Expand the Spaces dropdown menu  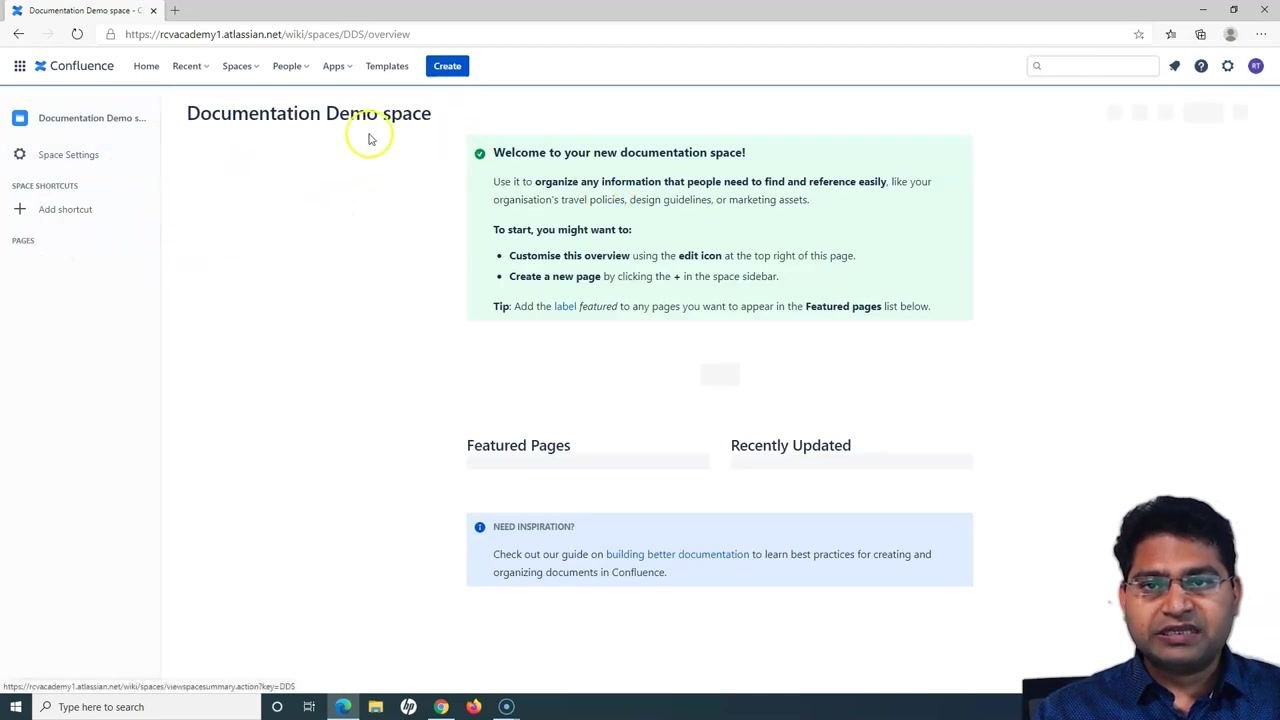tap(240, 66)
